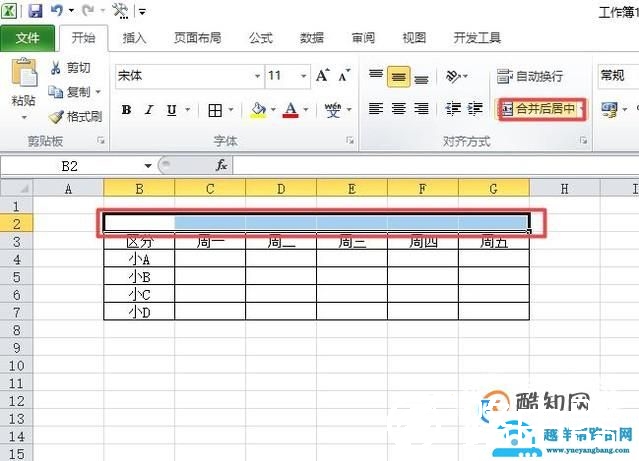The image size is (639, 461).
Task: Click the Excel application icon at top-left
Action: 9,11
